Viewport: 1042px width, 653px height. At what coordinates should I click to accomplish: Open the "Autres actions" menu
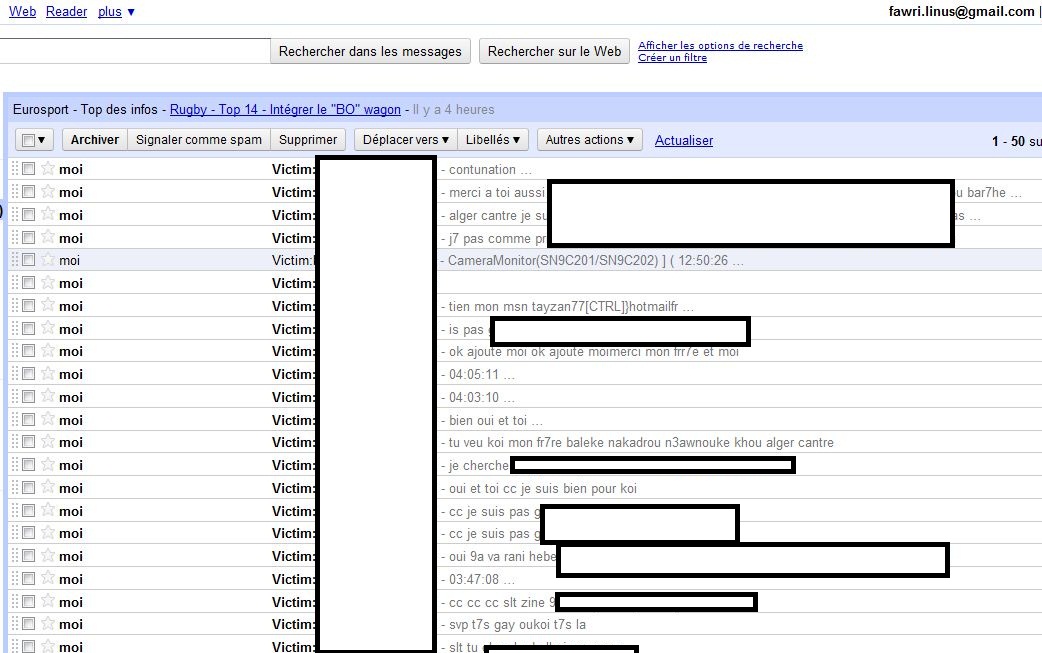(589, 140)
